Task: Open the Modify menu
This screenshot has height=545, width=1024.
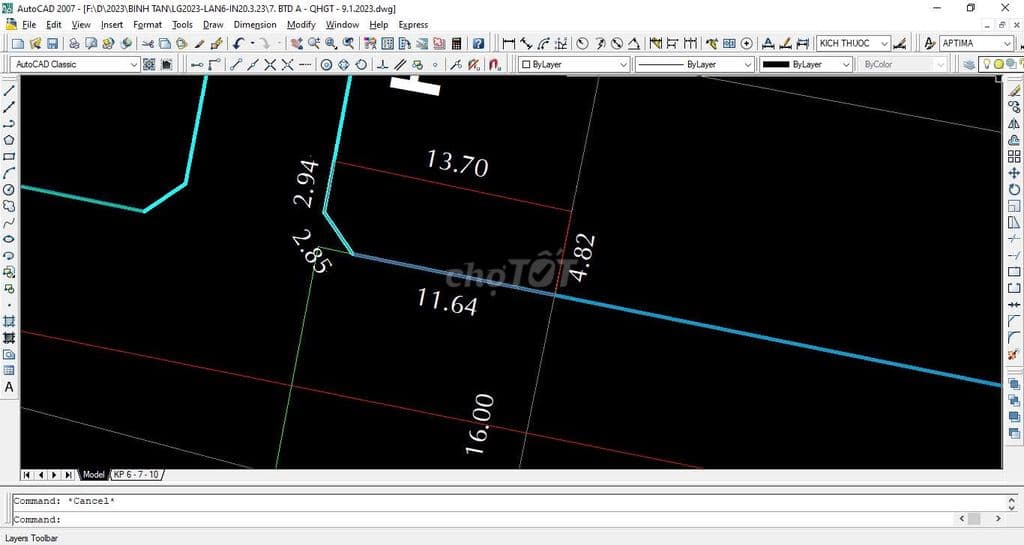Action: point(301,25)
